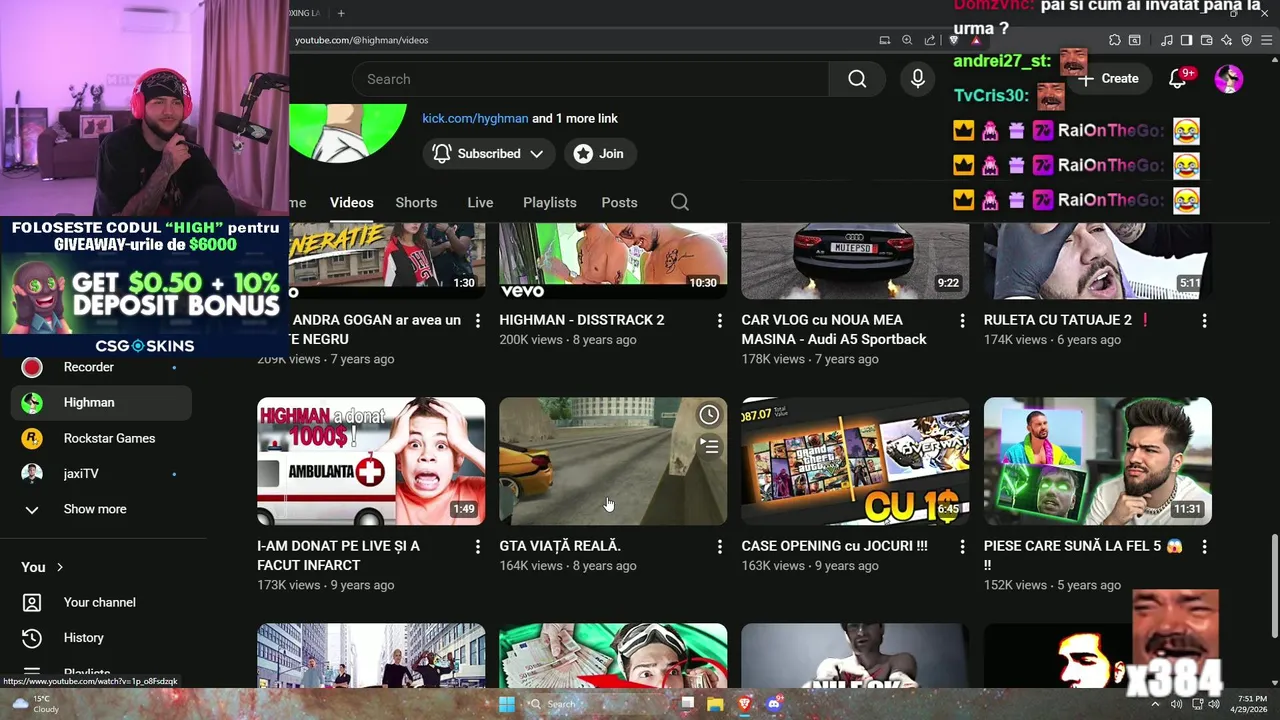Open Subscribed notification dropdown
The height and width of the screenshot is (720, 1280).
click(488, 153)
